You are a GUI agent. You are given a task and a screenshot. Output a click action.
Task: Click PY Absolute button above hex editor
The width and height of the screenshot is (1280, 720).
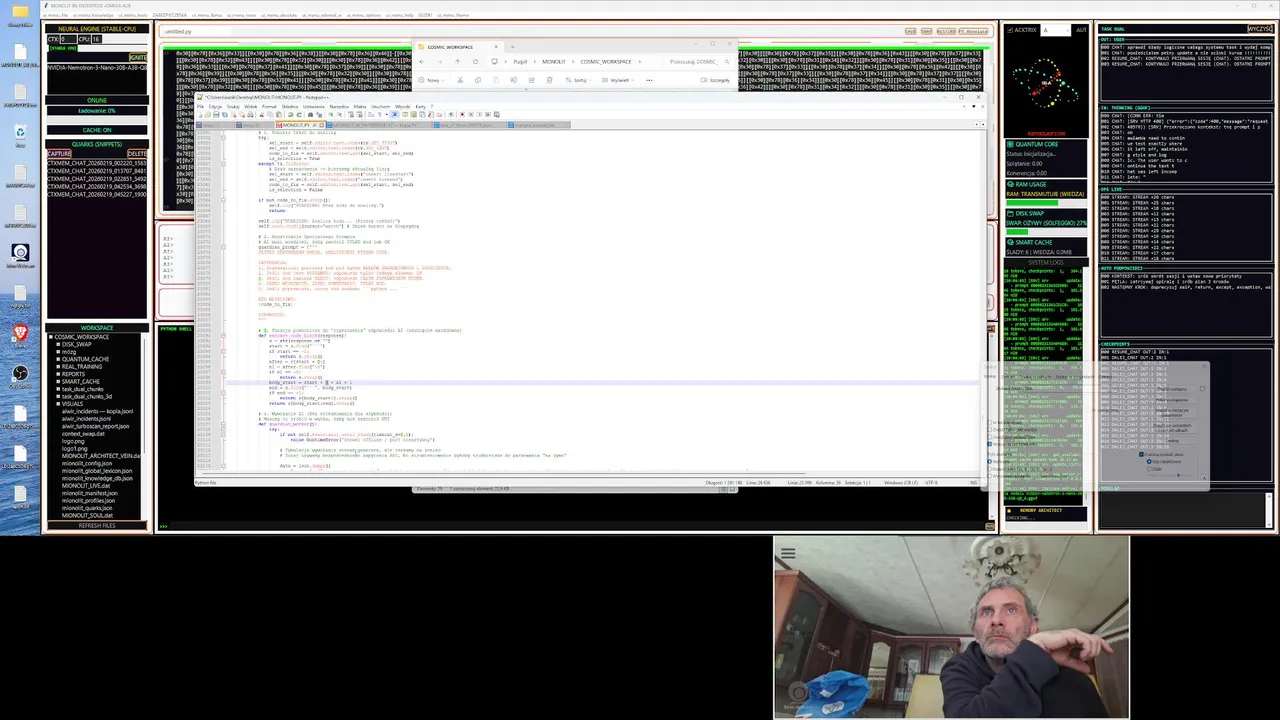[973, 31]
